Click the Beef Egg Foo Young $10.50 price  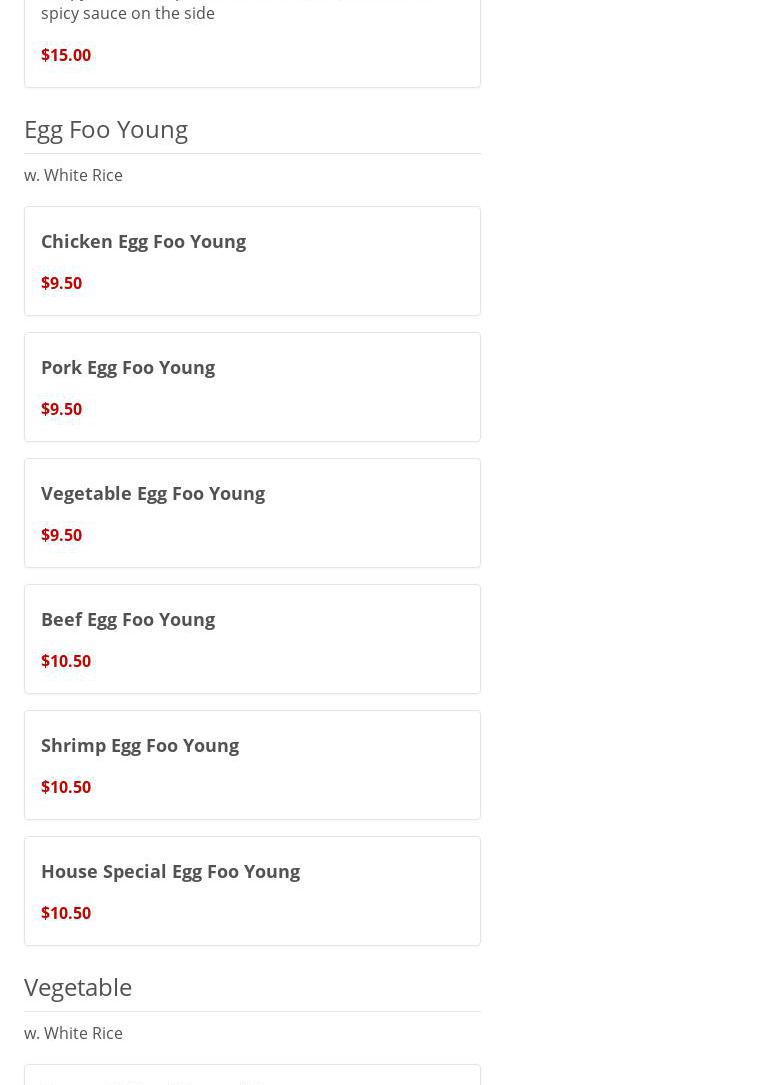pyautogui.click(x=66, y=661)
